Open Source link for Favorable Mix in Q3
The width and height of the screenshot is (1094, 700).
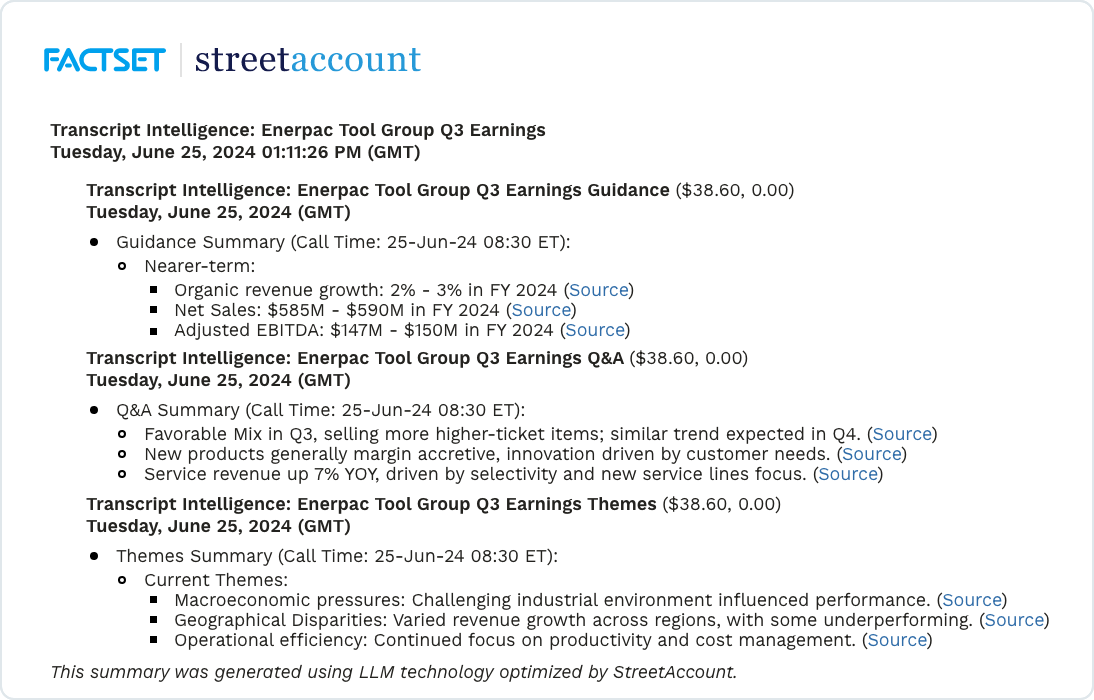(x=902, y=434)
